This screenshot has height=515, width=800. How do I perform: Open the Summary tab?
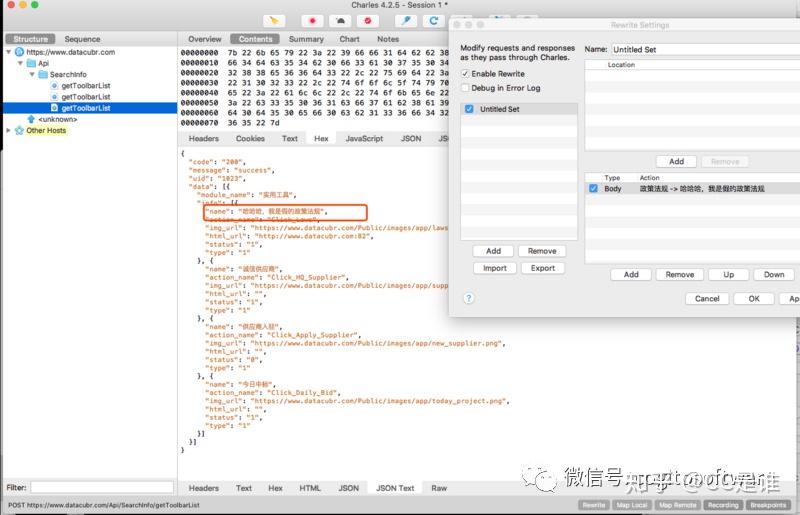(306, 39)
